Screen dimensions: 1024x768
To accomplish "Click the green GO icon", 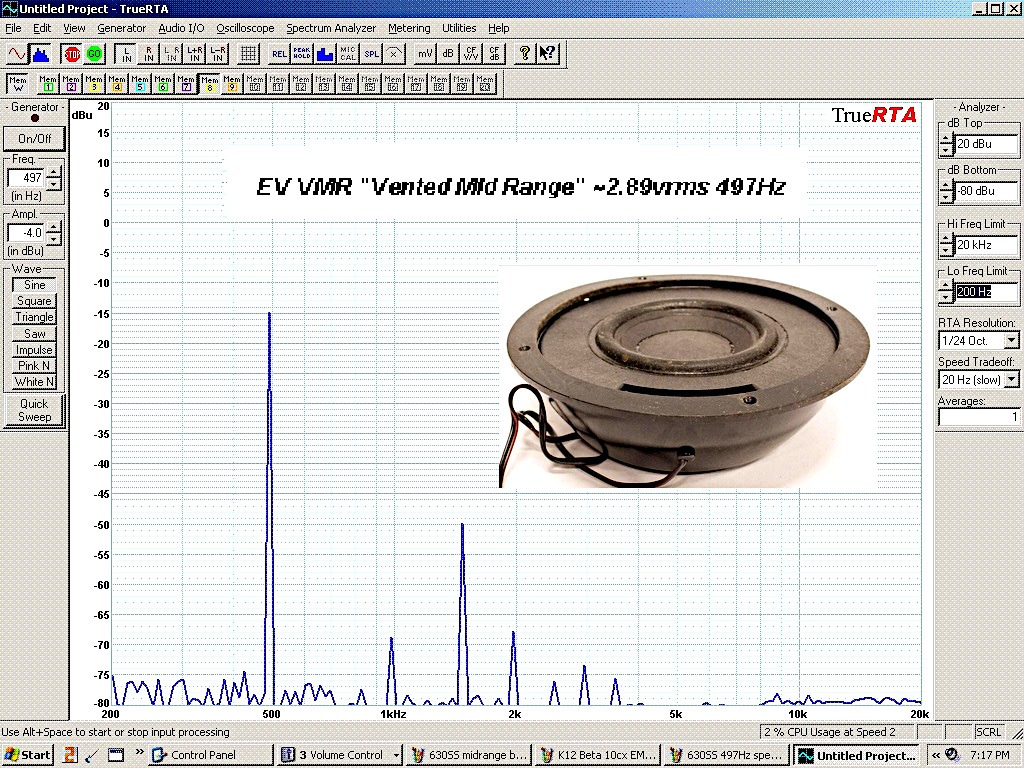I will (94, 54).
